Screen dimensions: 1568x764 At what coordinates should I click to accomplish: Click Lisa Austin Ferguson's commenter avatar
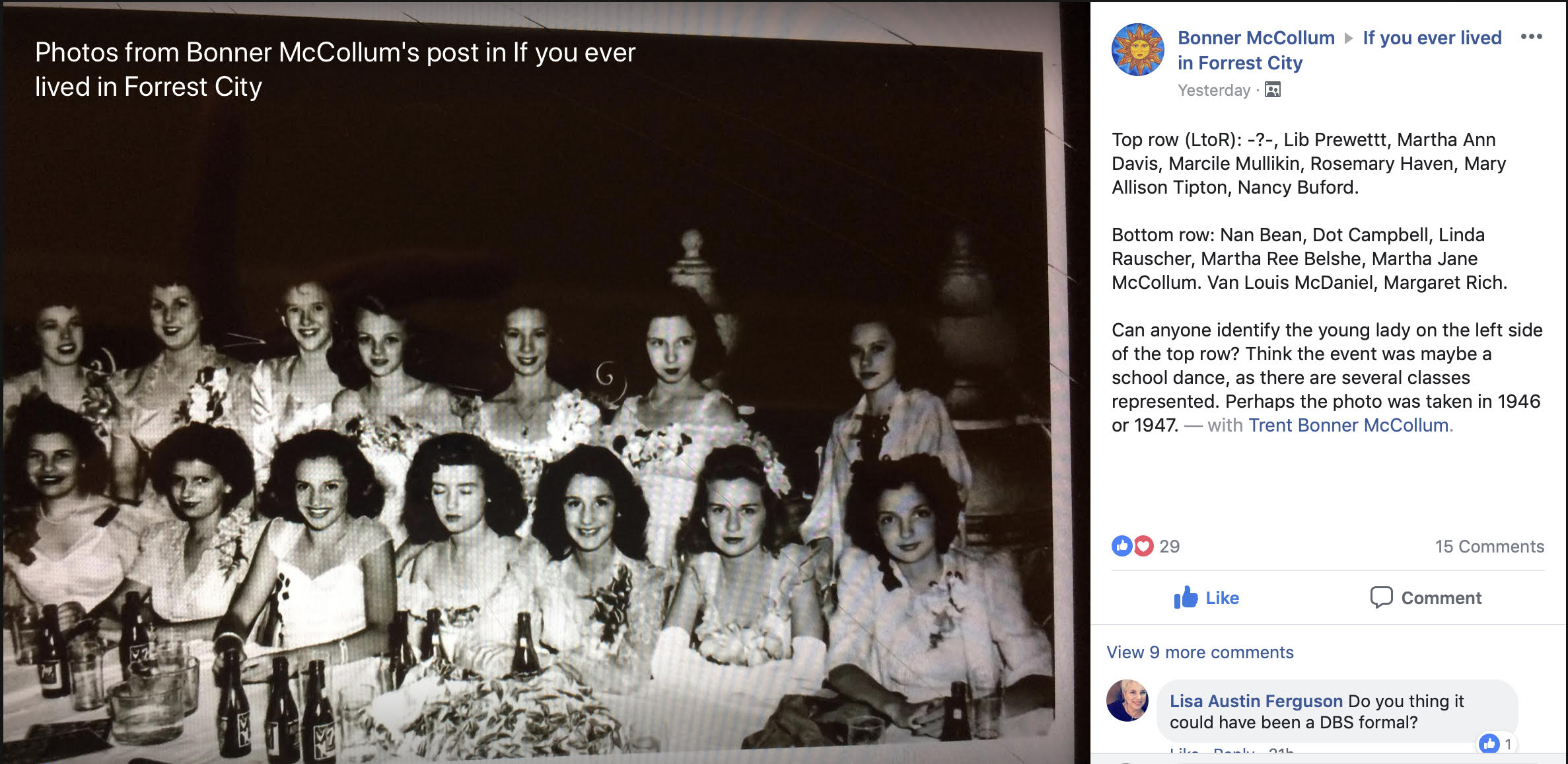click(1127, 701)
